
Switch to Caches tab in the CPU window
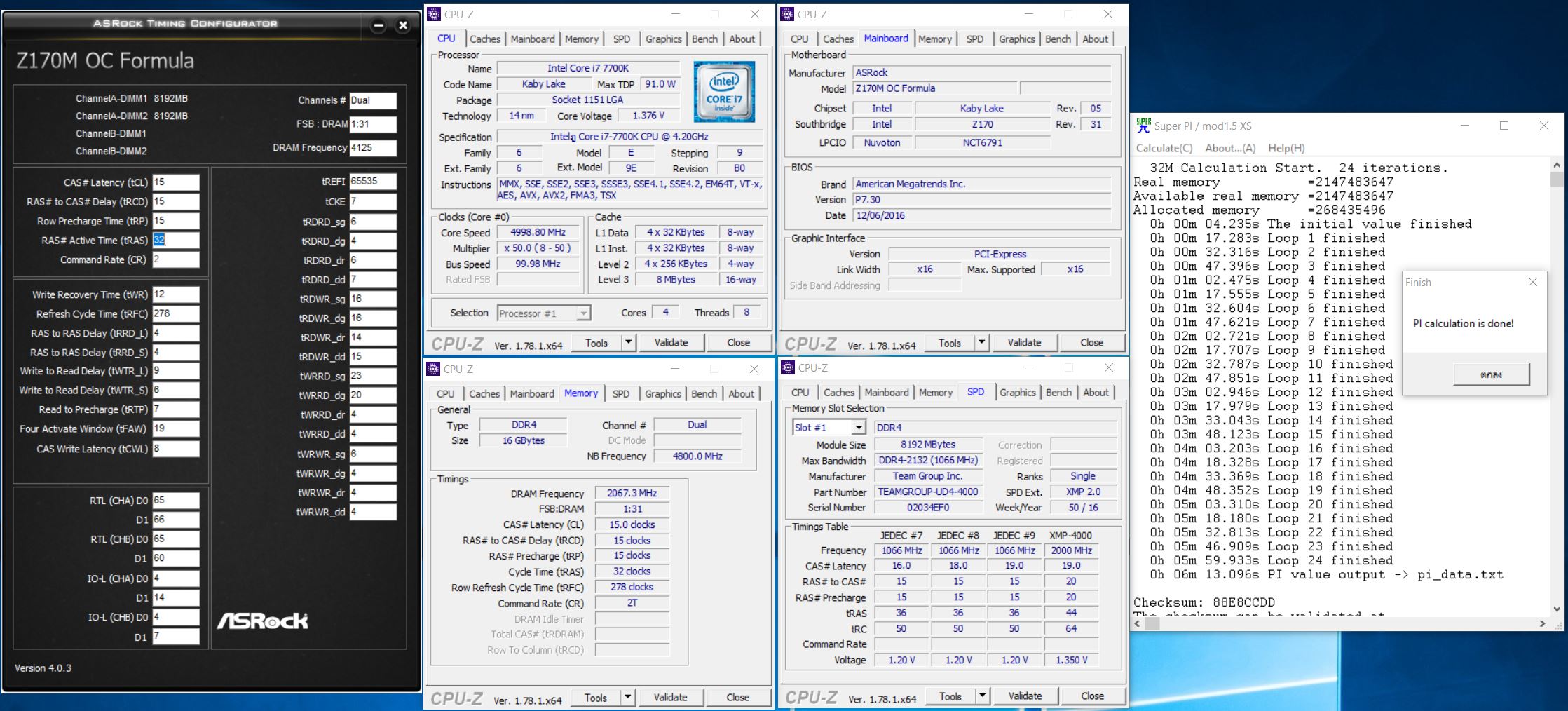(485, 39)
